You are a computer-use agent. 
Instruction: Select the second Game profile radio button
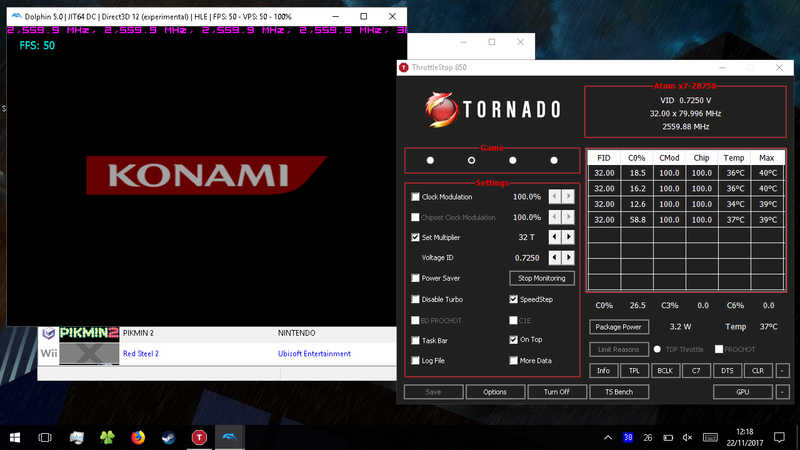471,160
